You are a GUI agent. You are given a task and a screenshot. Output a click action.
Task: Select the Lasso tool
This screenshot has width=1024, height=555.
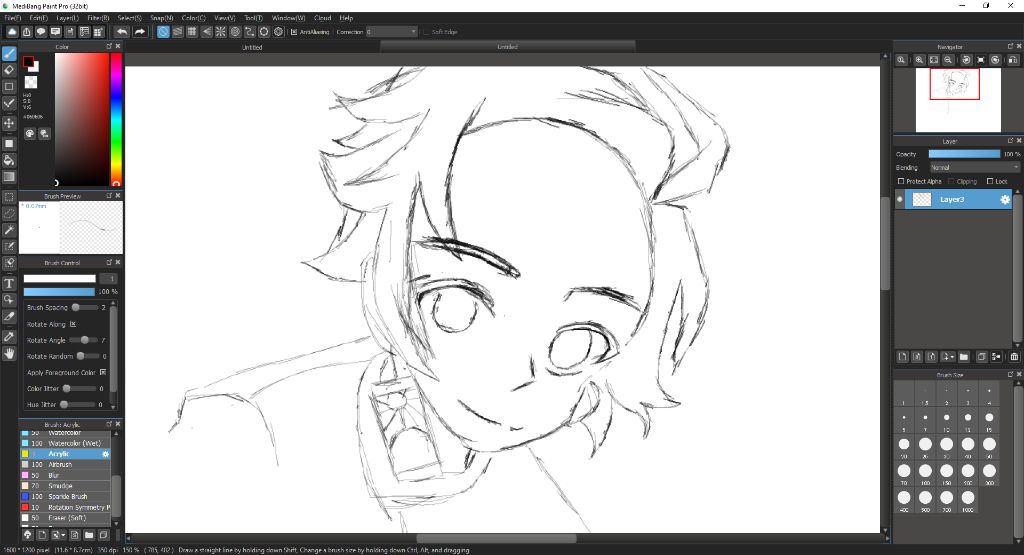click(x=9, y=213)
